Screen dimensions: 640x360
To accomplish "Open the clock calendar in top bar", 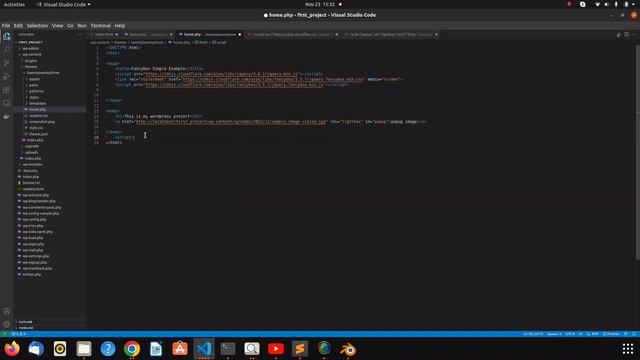I will point(320,4).
